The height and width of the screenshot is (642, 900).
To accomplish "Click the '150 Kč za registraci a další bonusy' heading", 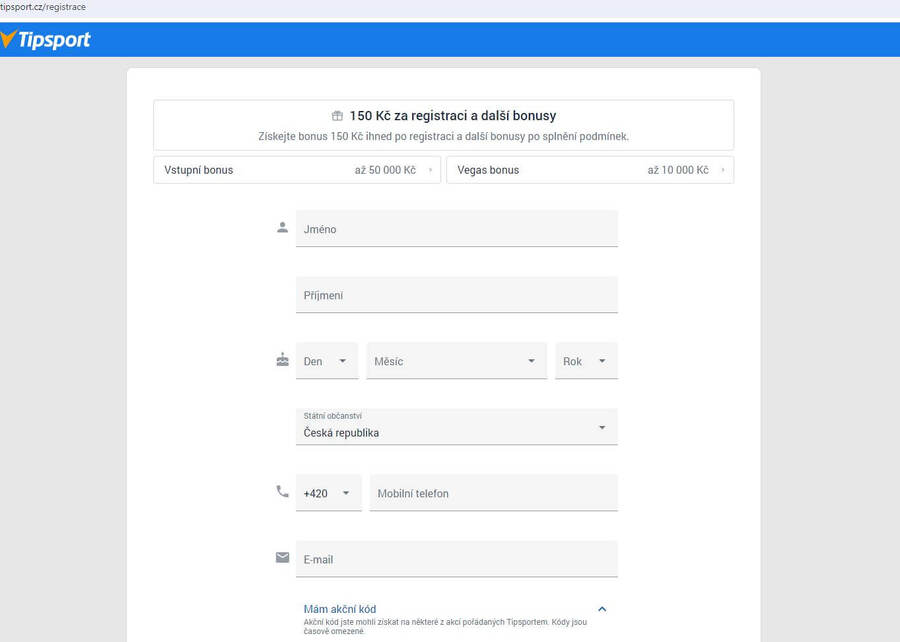I will pyautogui.click(x=453, y=116).
